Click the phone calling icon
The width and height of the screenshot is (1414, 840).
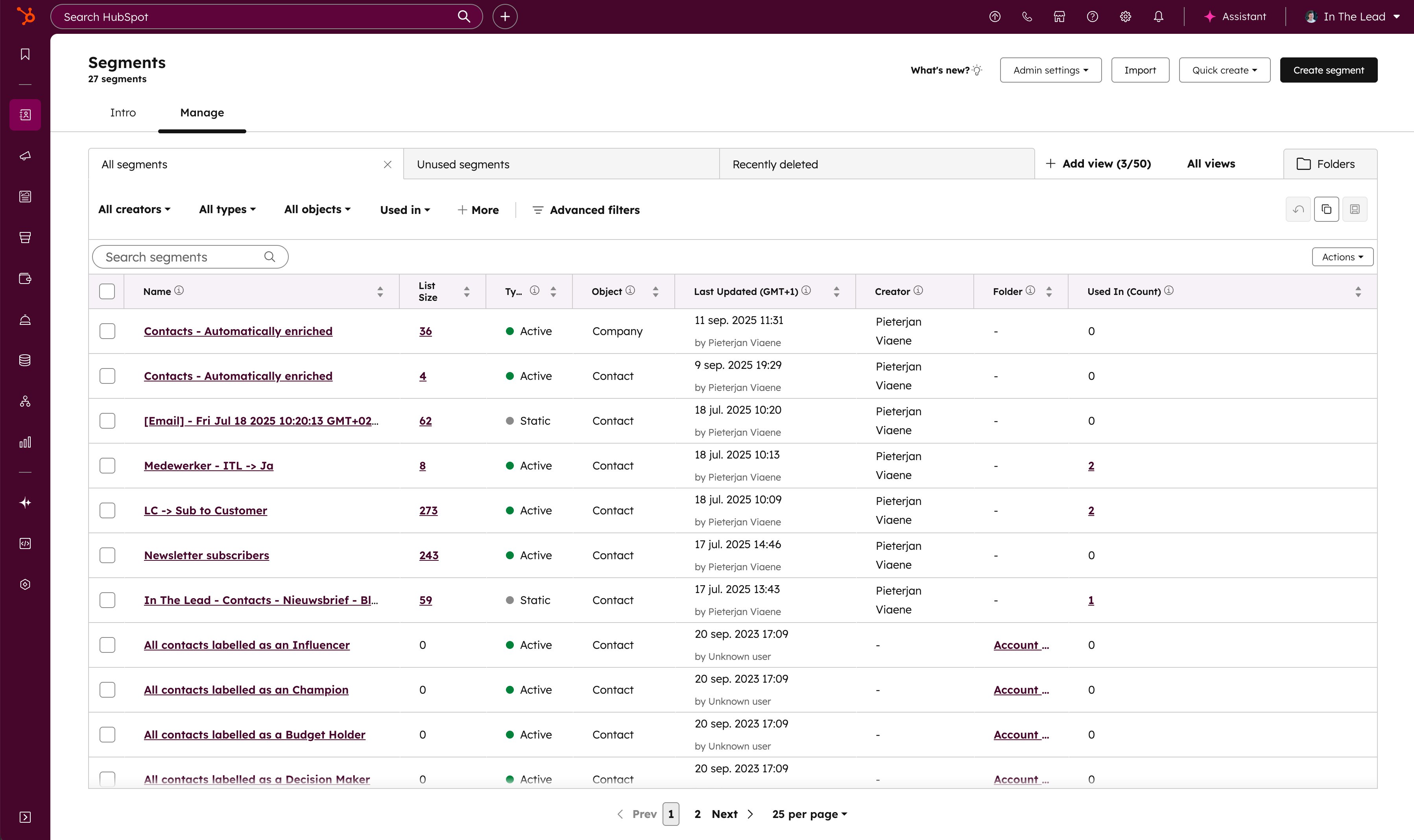(x=1027, y=17)
